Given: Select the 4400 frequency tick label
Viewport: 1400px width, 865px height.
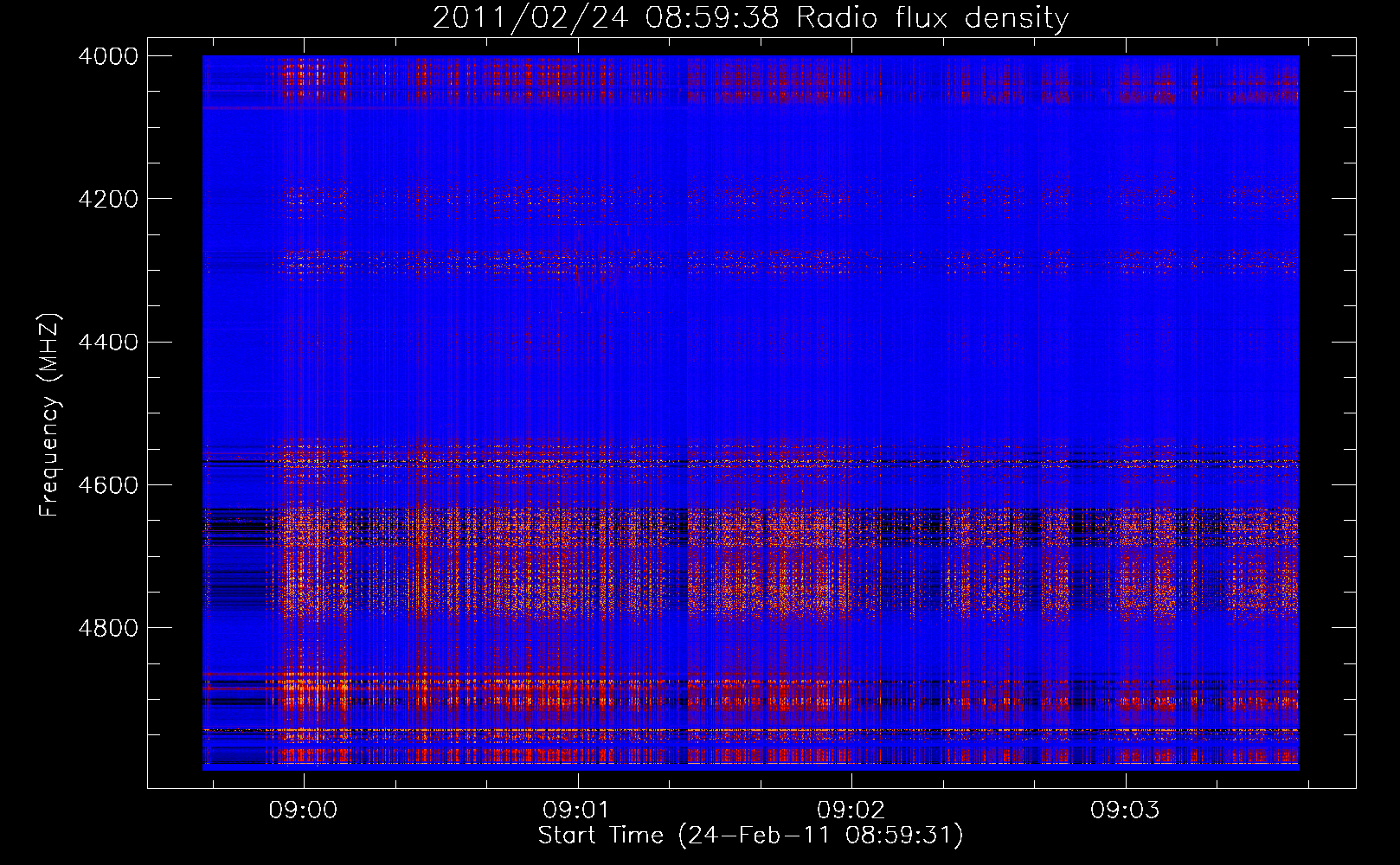Looking at the screenshot, I should pyautogui.click(x=108, y=343).
